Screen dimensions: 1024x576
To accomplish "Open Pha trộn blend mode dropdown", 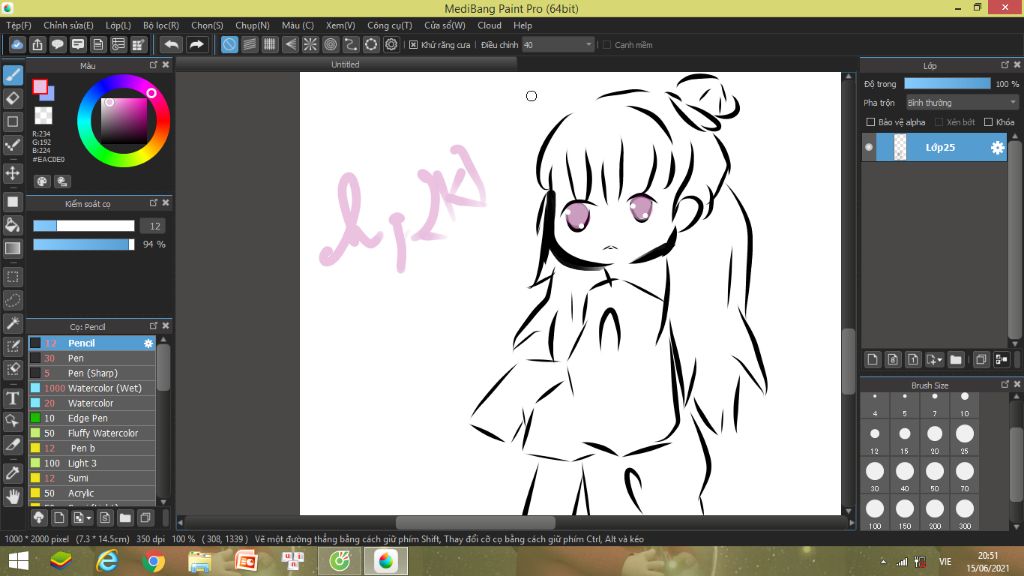I will (x=961, y=103).
